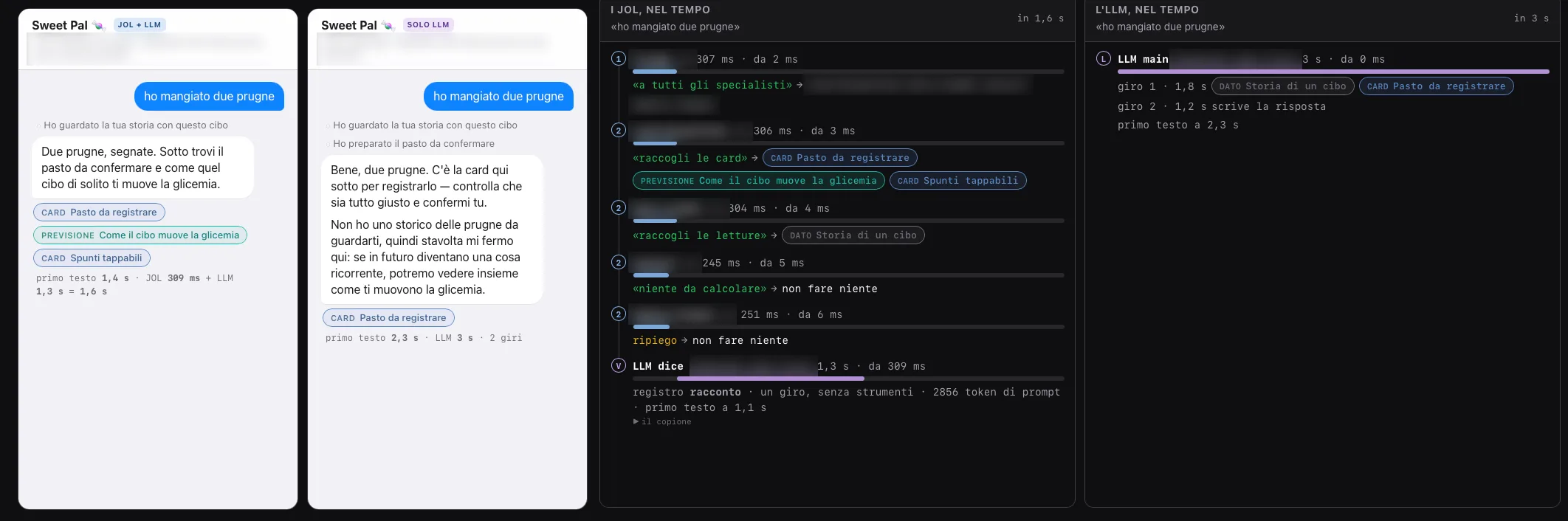Click the blue "ho mangiato due prugne" bubble in left chat

click(209, 97)
